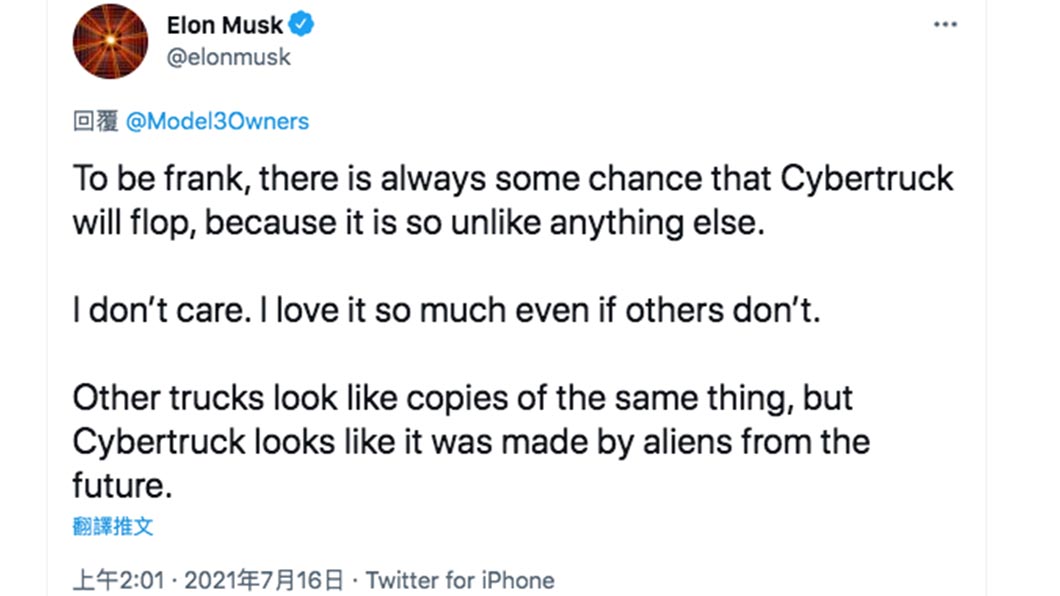This screenshot has width=1060, height=596.
Task: Click the 回覆 reply label
Action: 96,122
